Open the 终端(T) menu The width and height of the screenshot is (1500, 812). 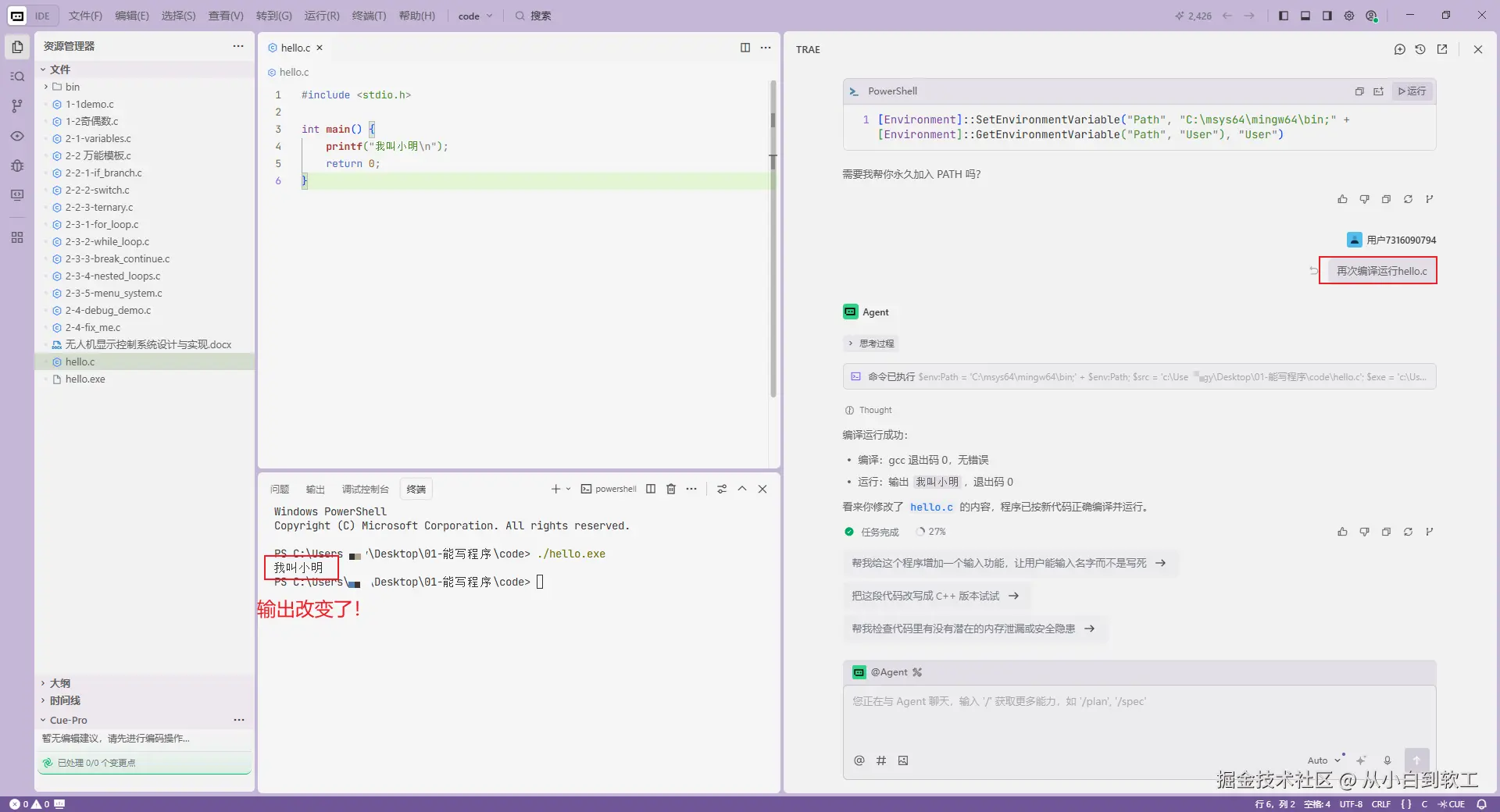coord(369,16)
